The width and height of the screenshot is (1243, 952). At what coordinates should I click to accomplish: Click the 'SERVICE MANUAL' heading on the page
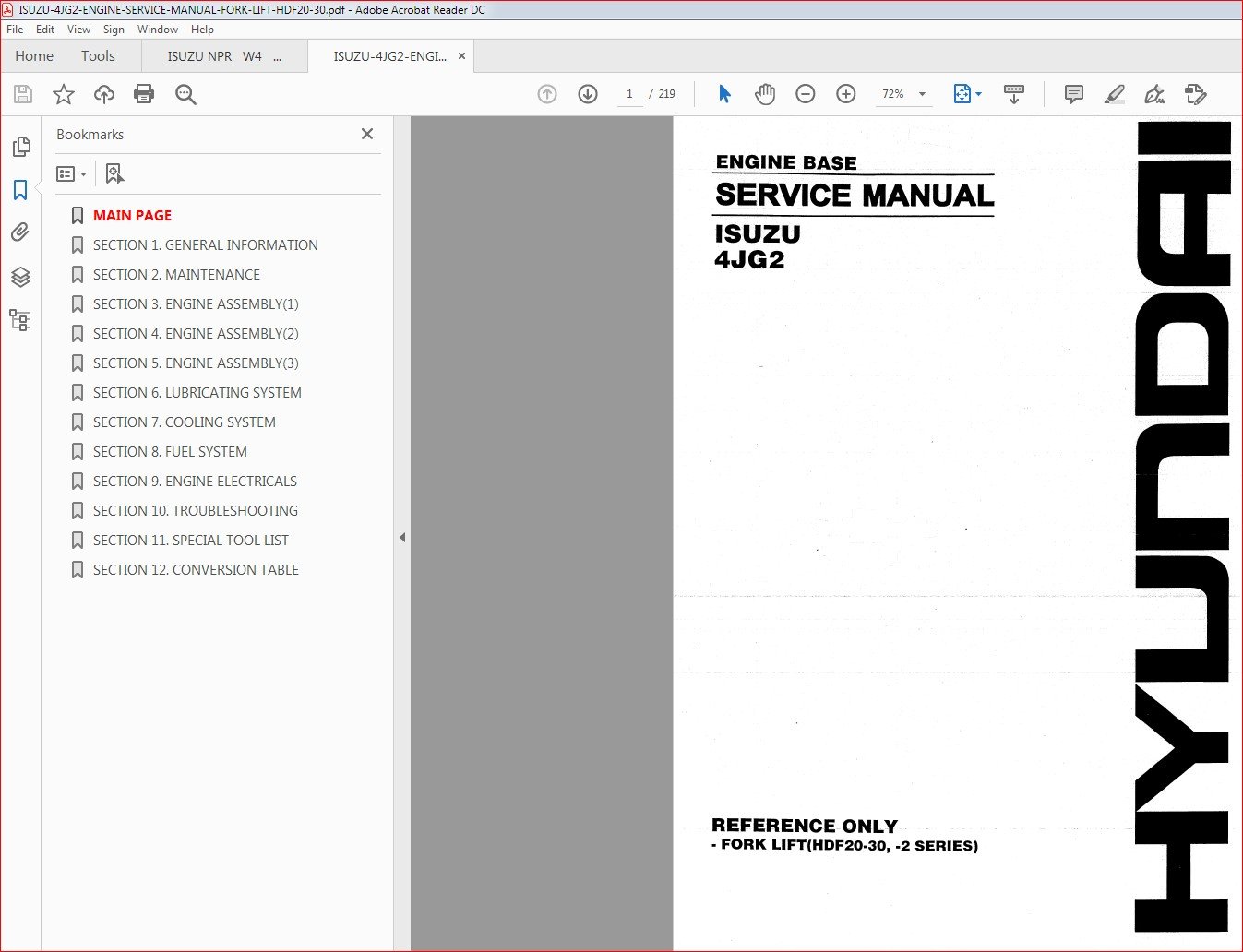point(855,196)
